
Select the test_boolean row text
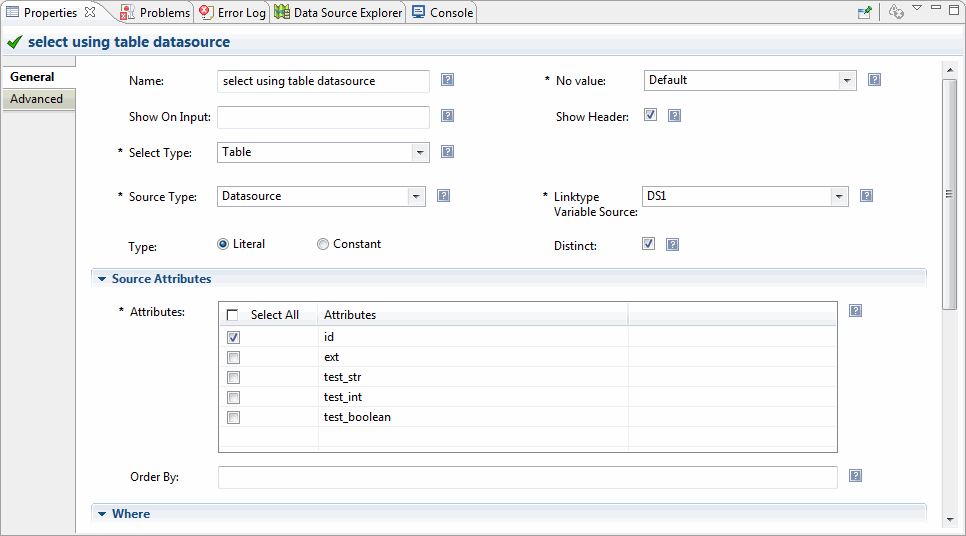click(357, 417)
